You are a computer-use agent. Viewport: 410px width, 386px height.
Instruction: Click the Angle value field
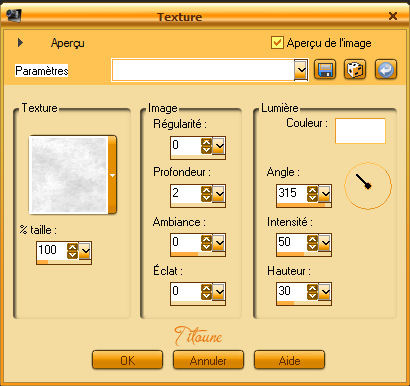point(292,193)
